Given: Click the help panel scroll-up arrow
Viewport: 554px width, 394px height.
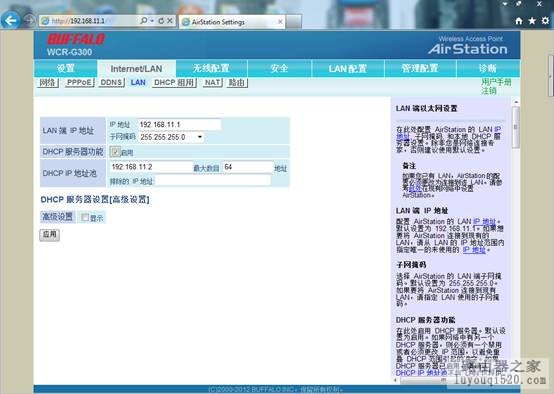Looking at the screenshot, I should pyautogui.click(x=516, y=102).
